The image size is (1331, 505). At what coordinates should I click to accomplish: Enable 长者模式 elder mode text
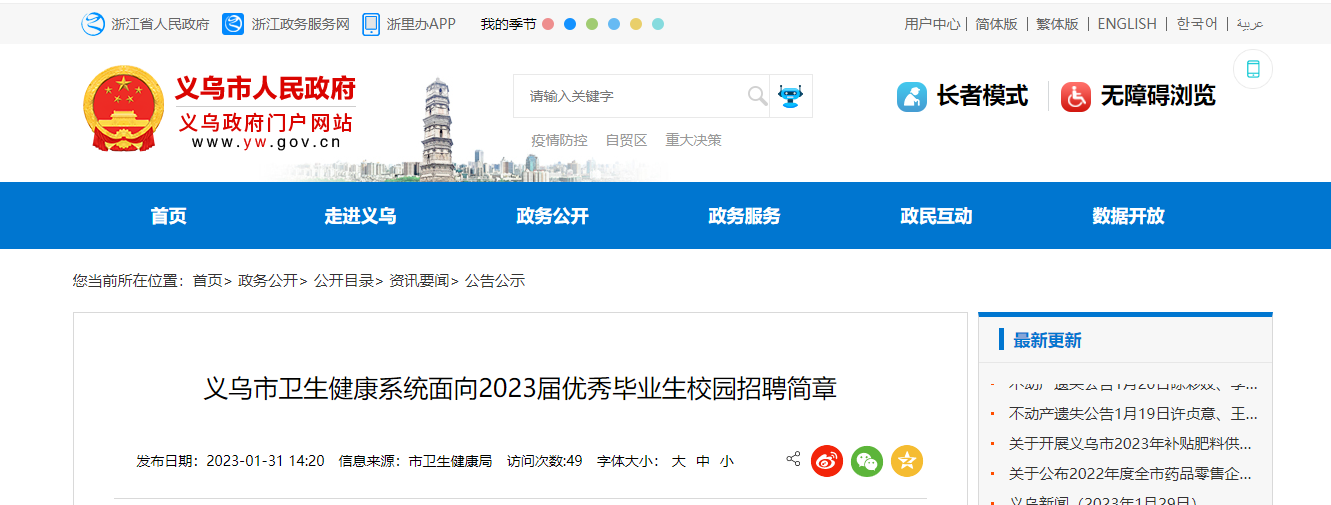982,96
